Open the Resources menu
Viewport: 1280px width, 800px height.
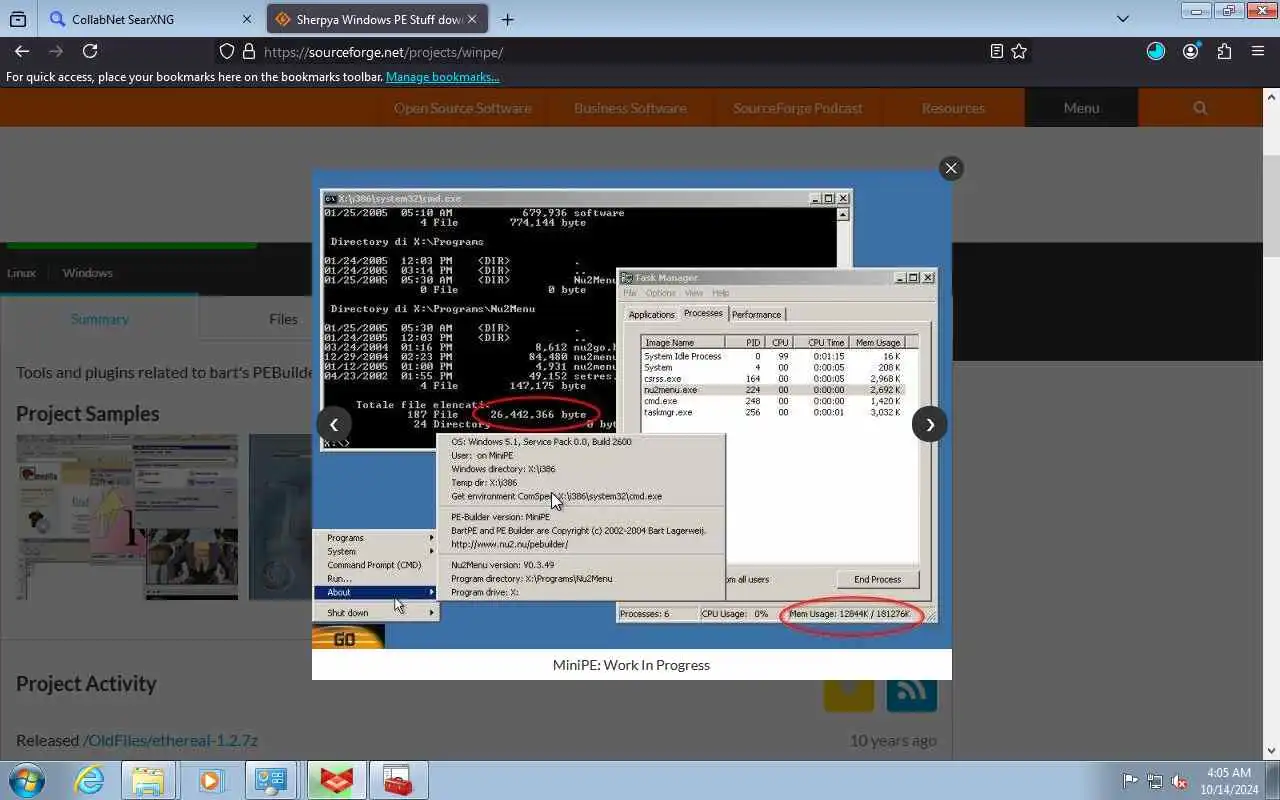pos(953,108)
